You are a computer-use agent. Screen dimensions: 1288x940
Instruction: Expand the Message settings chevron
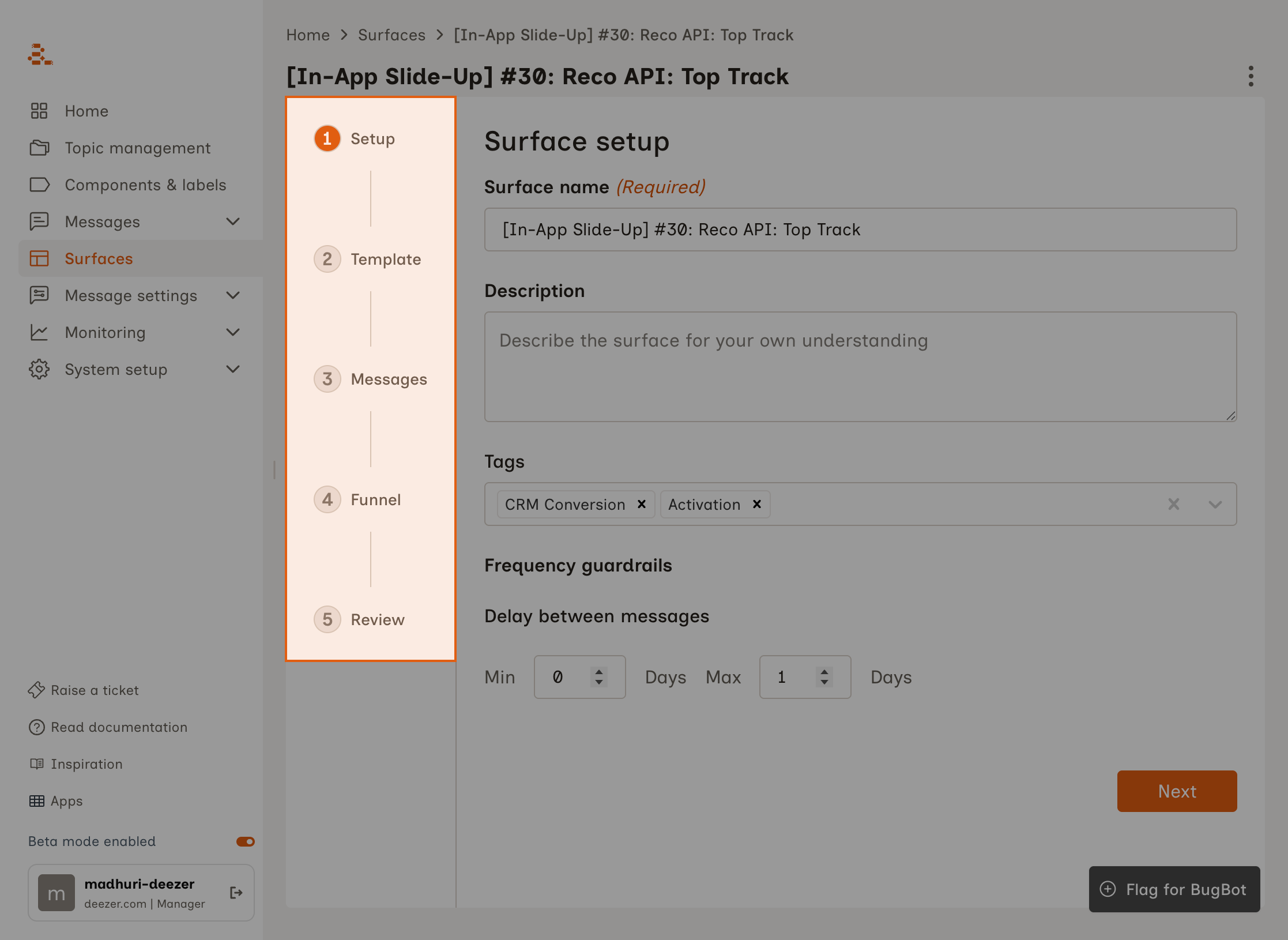233,295
